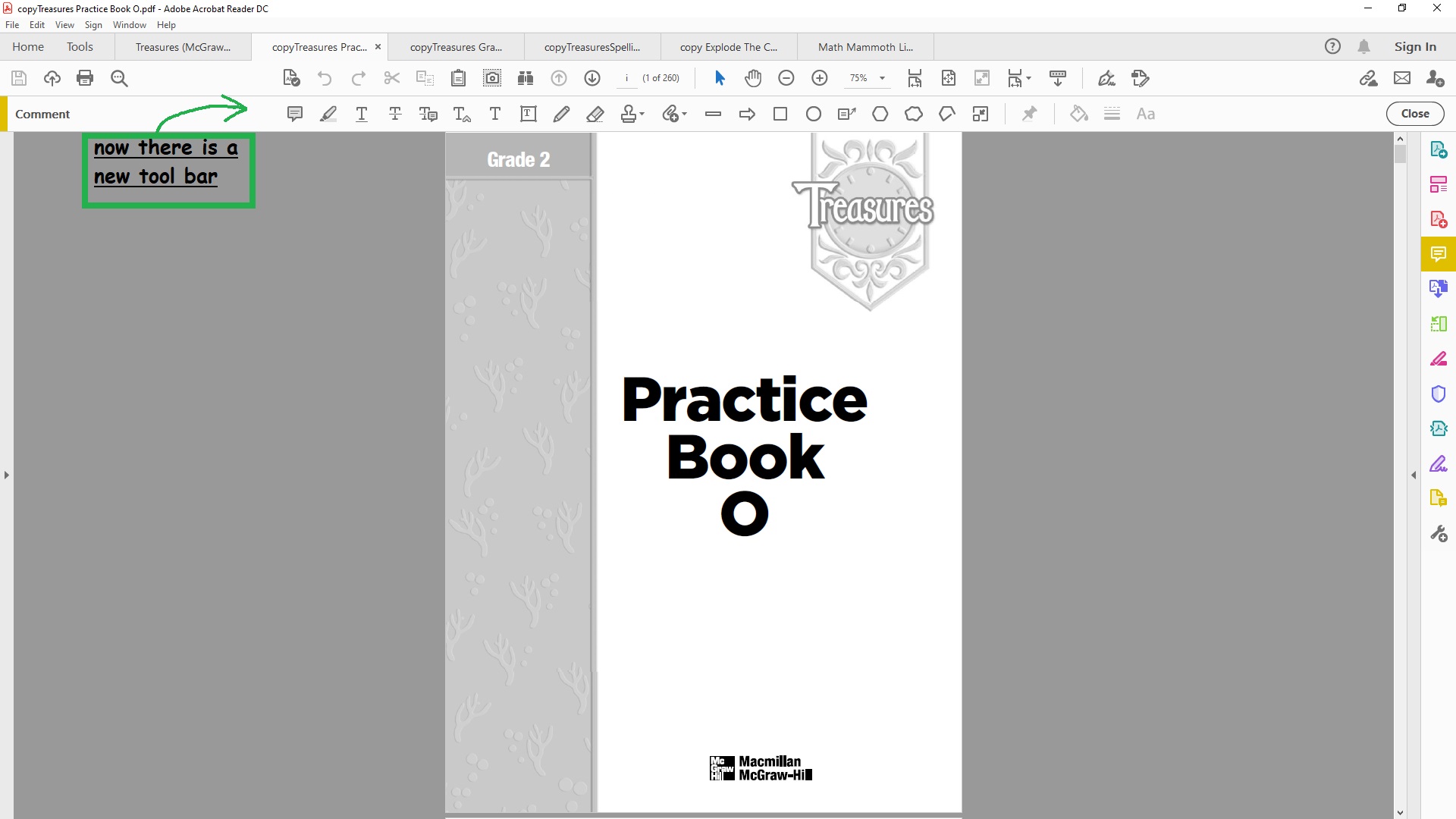1456x819 pixels.
Task: Select the eraser drawing tool
Action: click(x=595, y=114)
